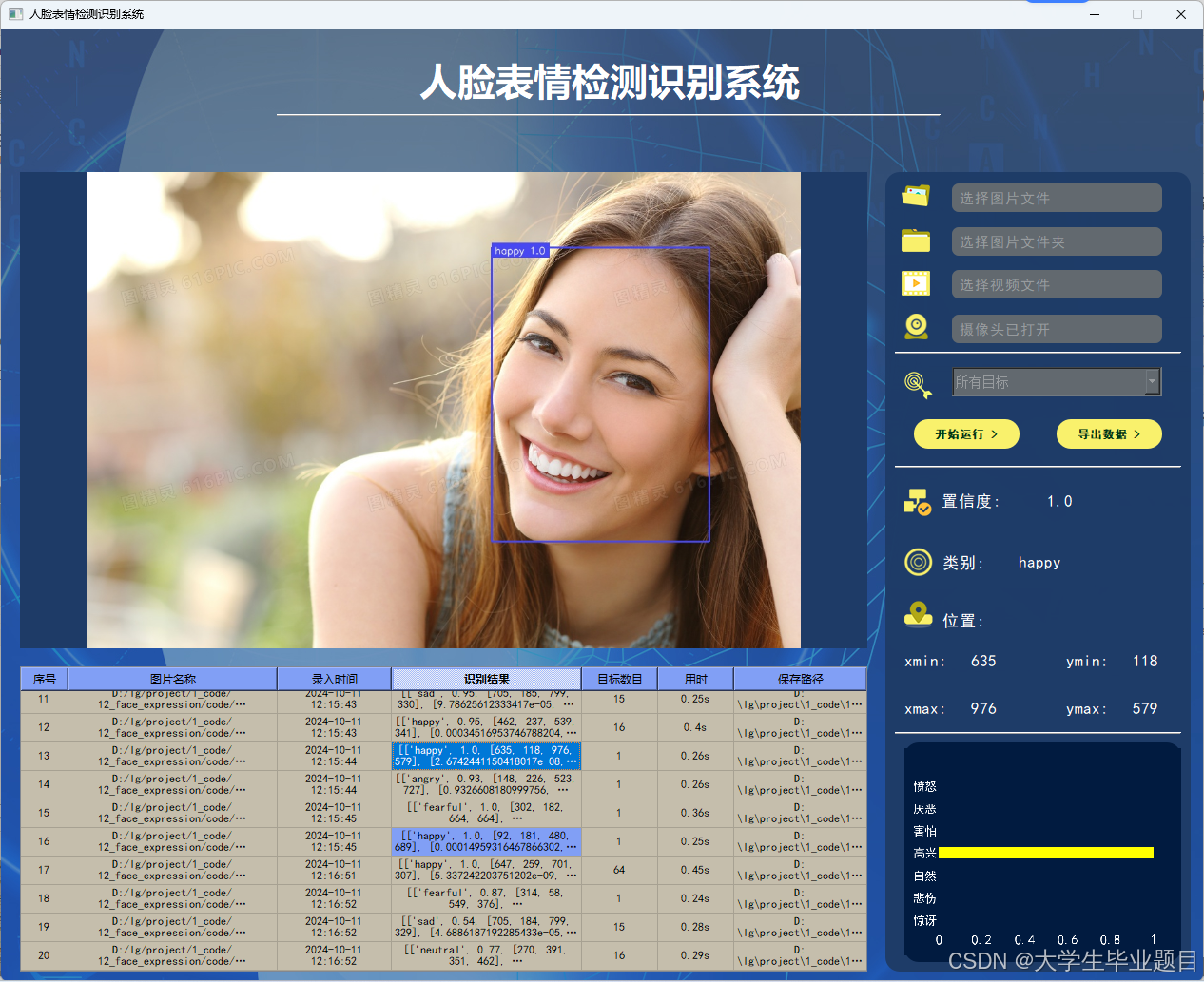Select the 选择图片文件夹 field
The height and width of the screenshot is (982, 1204).
tap(1057, 241)
